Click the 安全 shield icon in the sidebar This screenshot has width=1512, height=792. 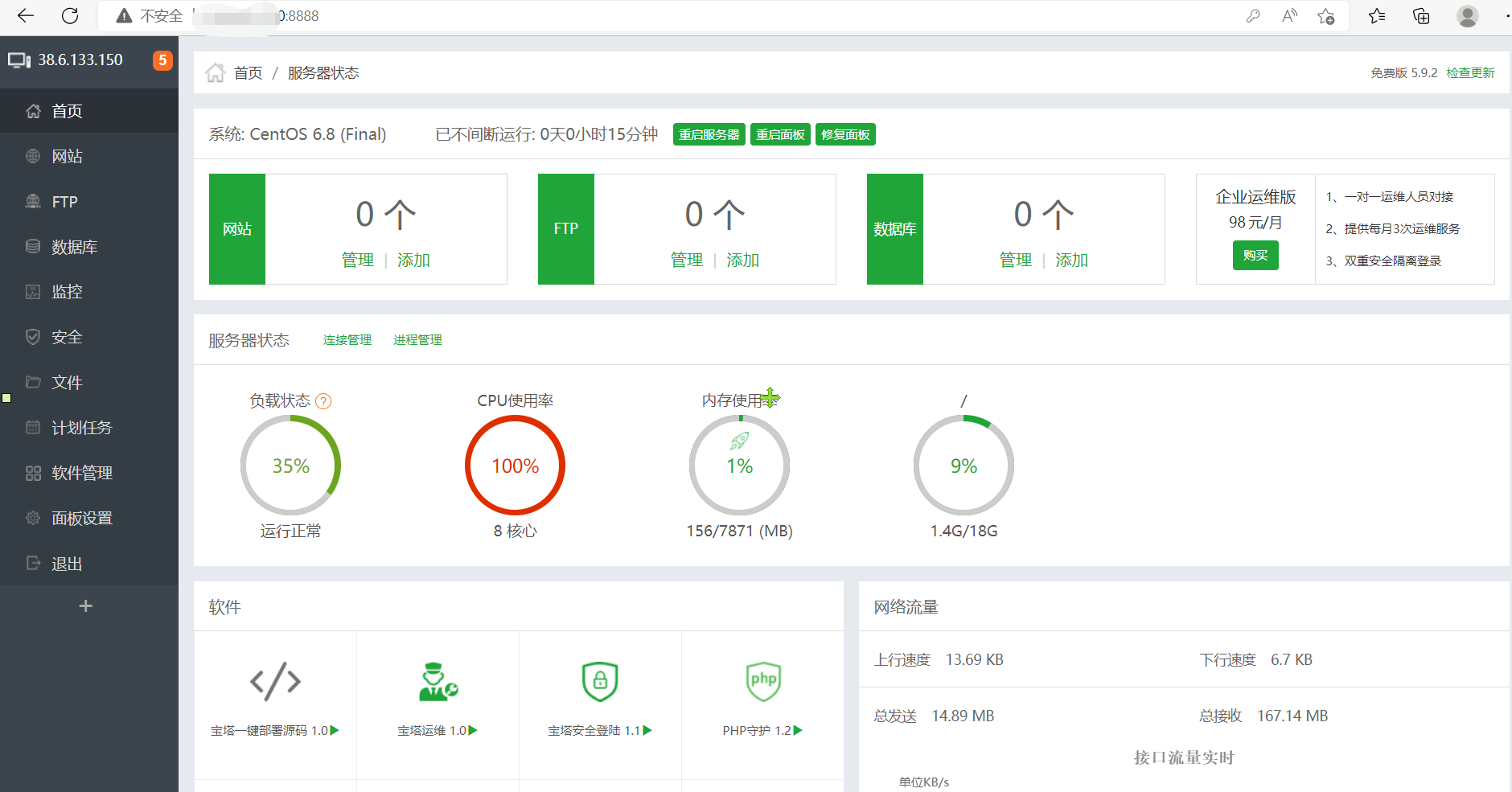[33, 337]
